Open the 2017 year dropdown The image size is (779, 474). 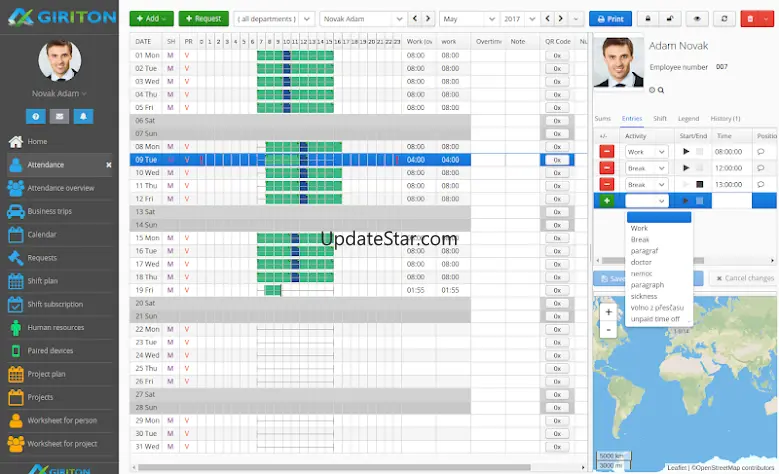(x=520, y=19)
